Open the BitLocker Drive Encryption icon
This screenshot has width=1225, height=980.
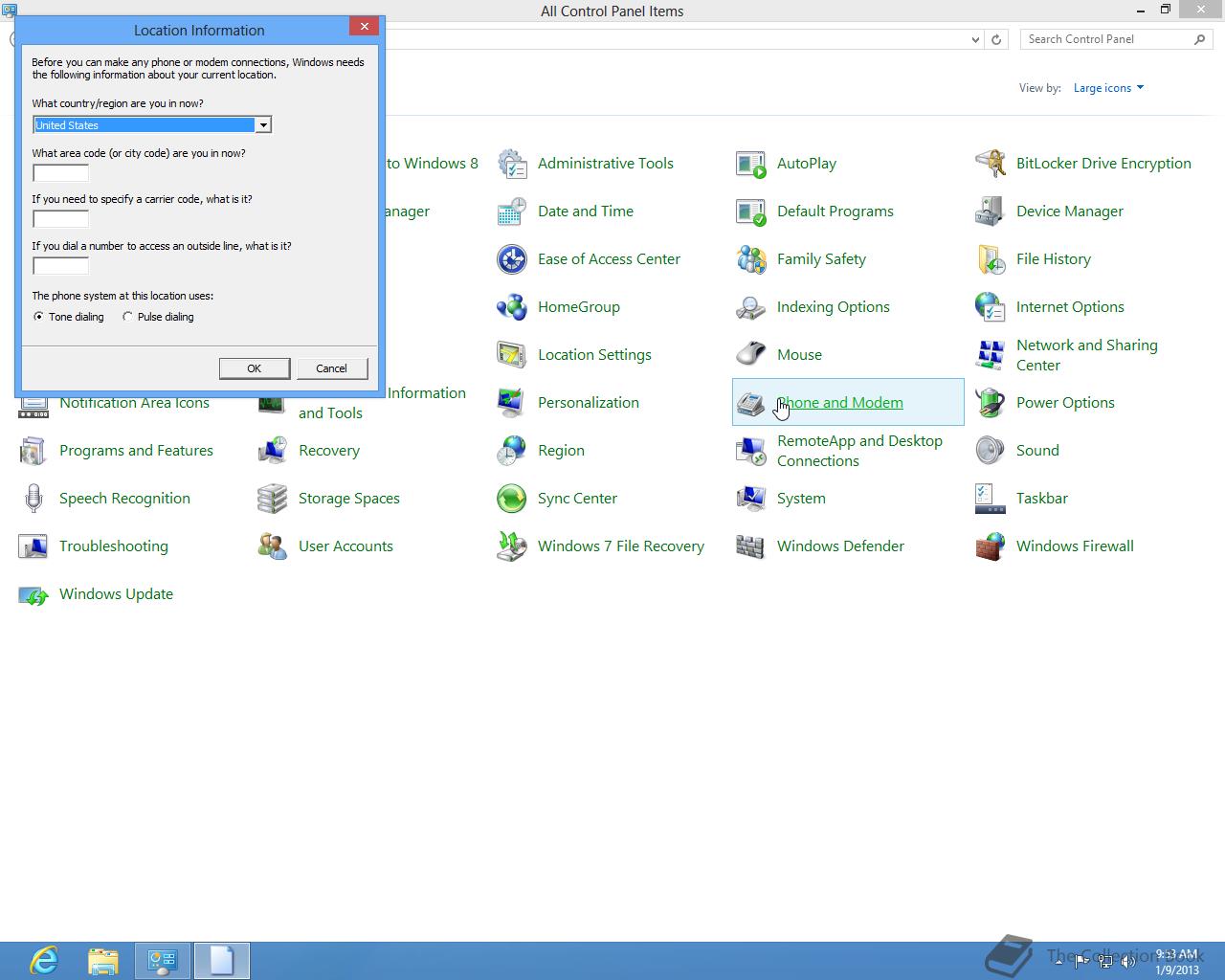(991, 164)
